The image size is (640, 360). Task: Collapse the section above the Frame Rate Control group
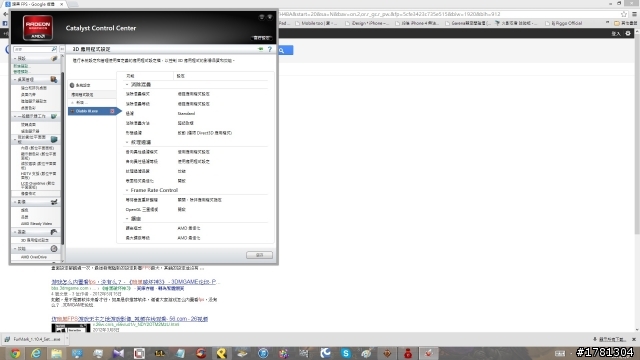[x=127, y=142]
